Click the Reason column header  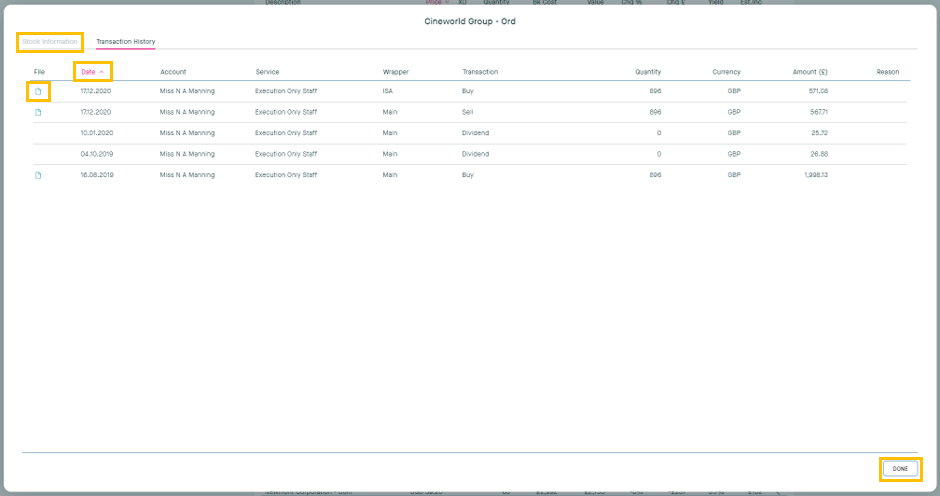point(887,72)
